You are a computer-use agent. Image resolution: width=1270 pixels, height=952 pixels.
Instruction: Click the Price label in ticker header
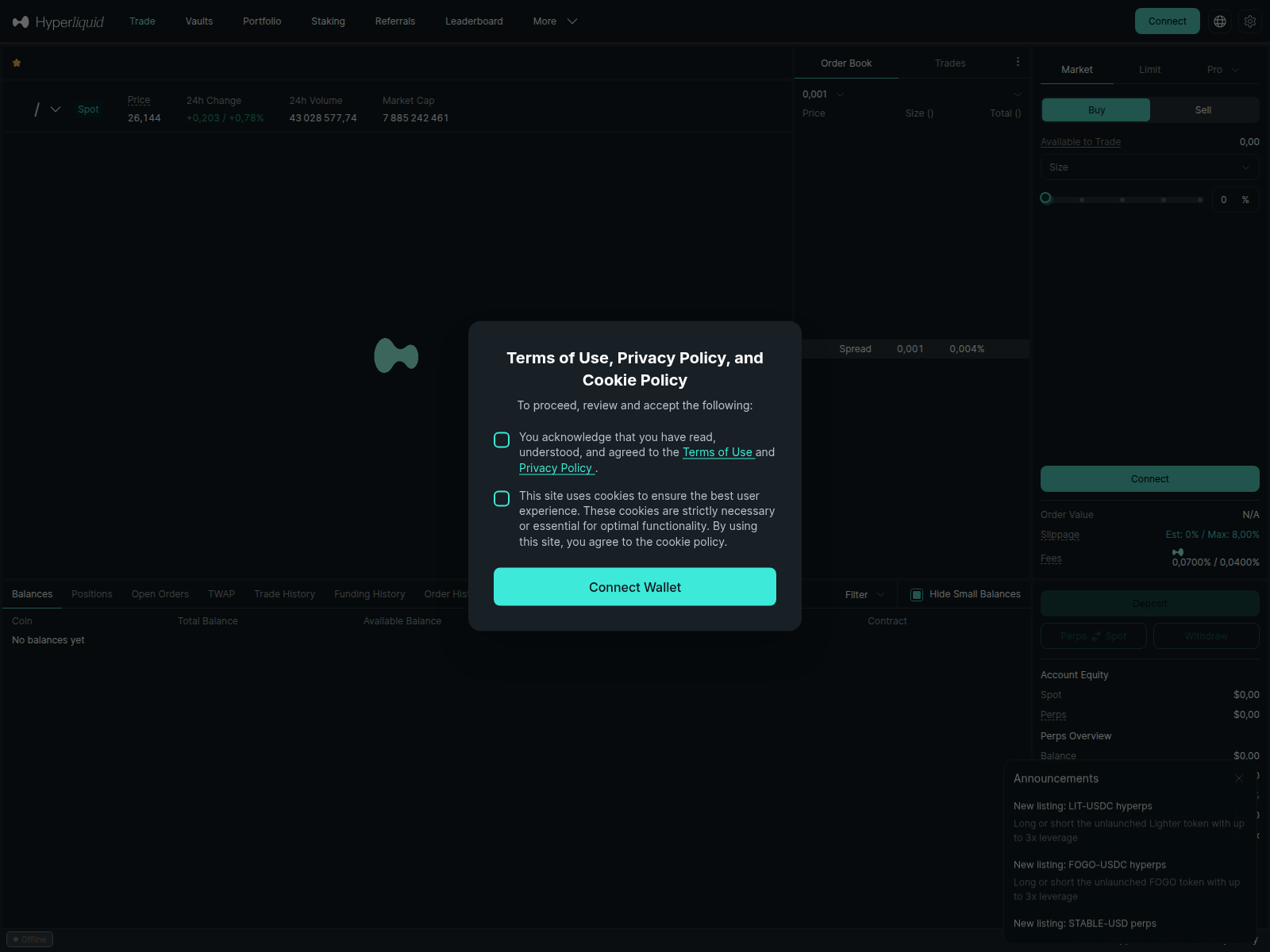[x=139, y=100]
